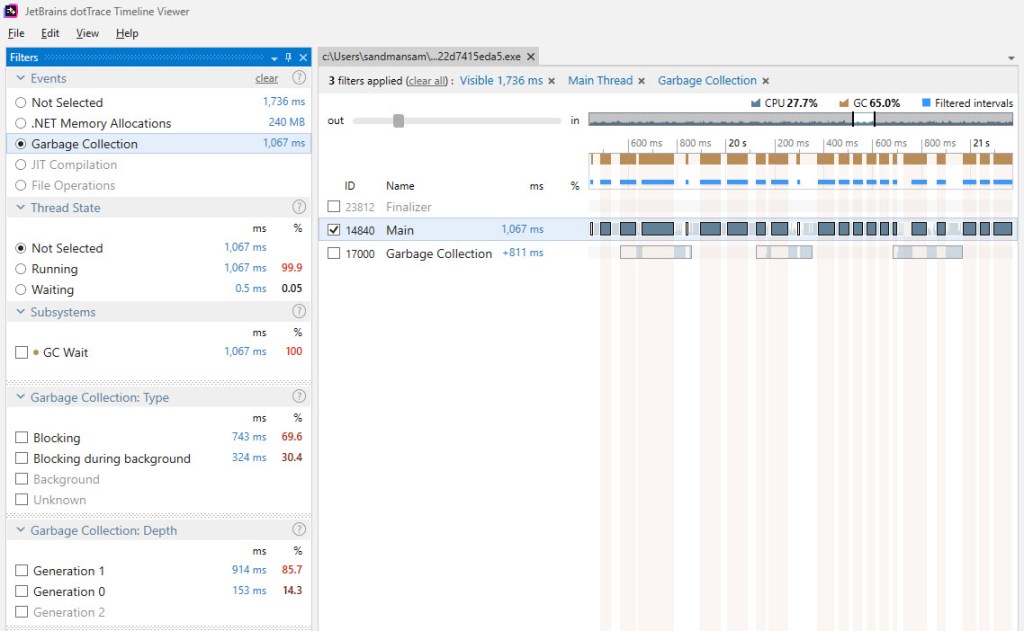Open the Help menu
This screenshot has height=631, width=1024.
click(127, 33)
